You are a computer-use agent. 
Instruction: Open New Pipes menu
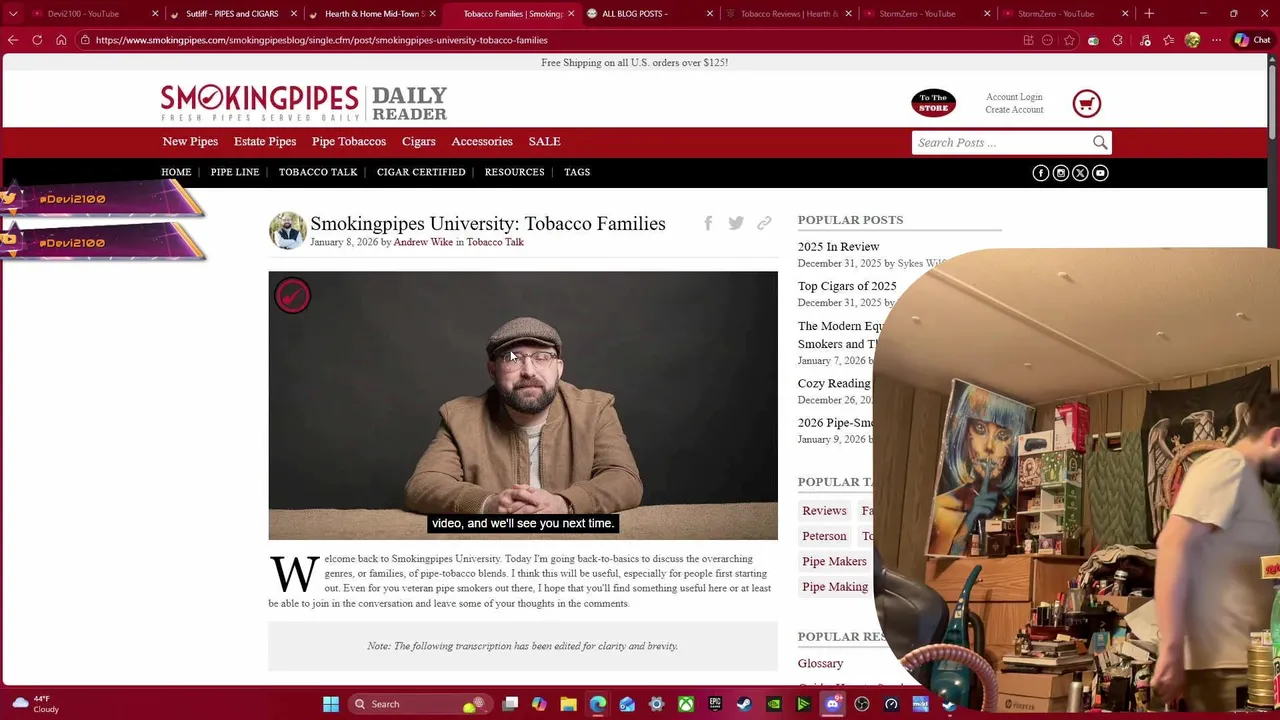[x=190, y=142]
